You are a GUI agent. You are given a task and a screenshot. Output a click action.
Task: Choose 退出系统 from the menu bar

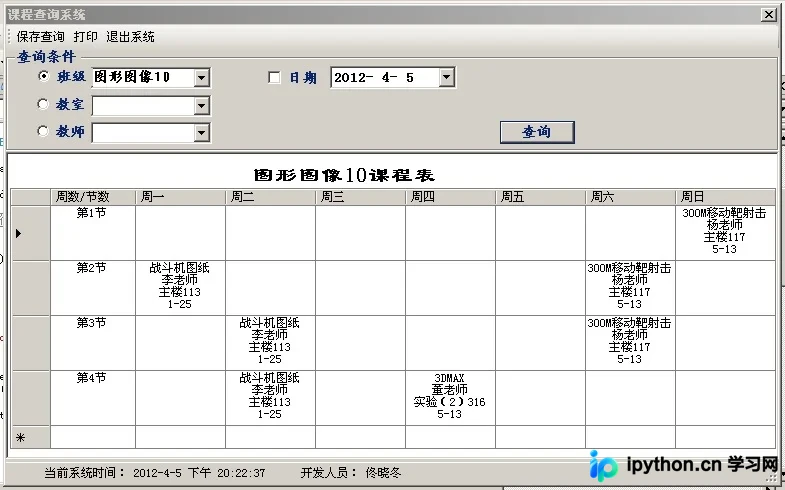[130, 37]
